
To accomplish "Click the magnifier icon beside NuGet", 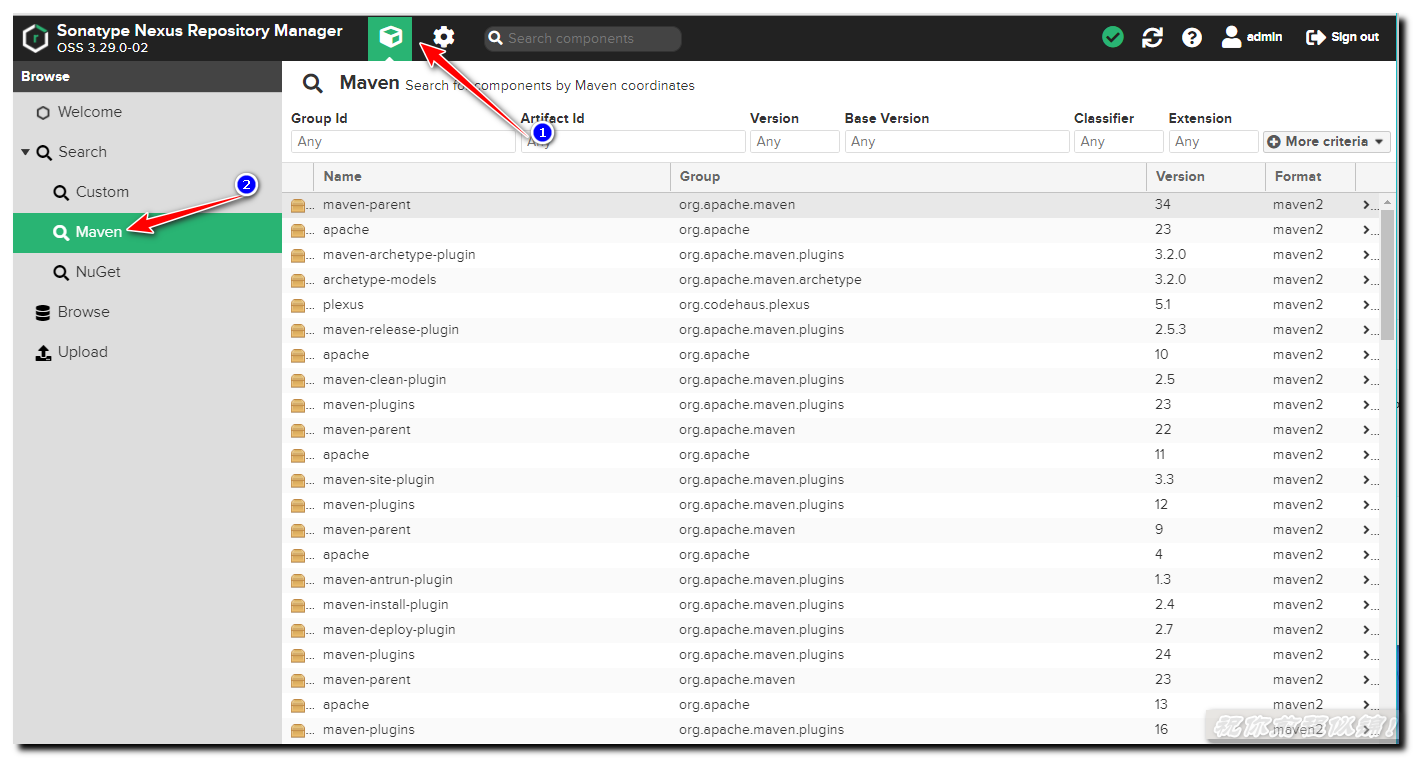I will (x=61, y=272).
